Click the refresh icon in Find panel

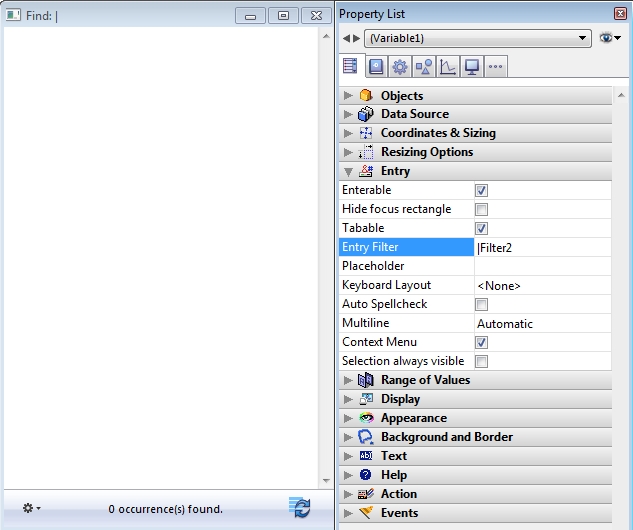[x=300, y=508]
